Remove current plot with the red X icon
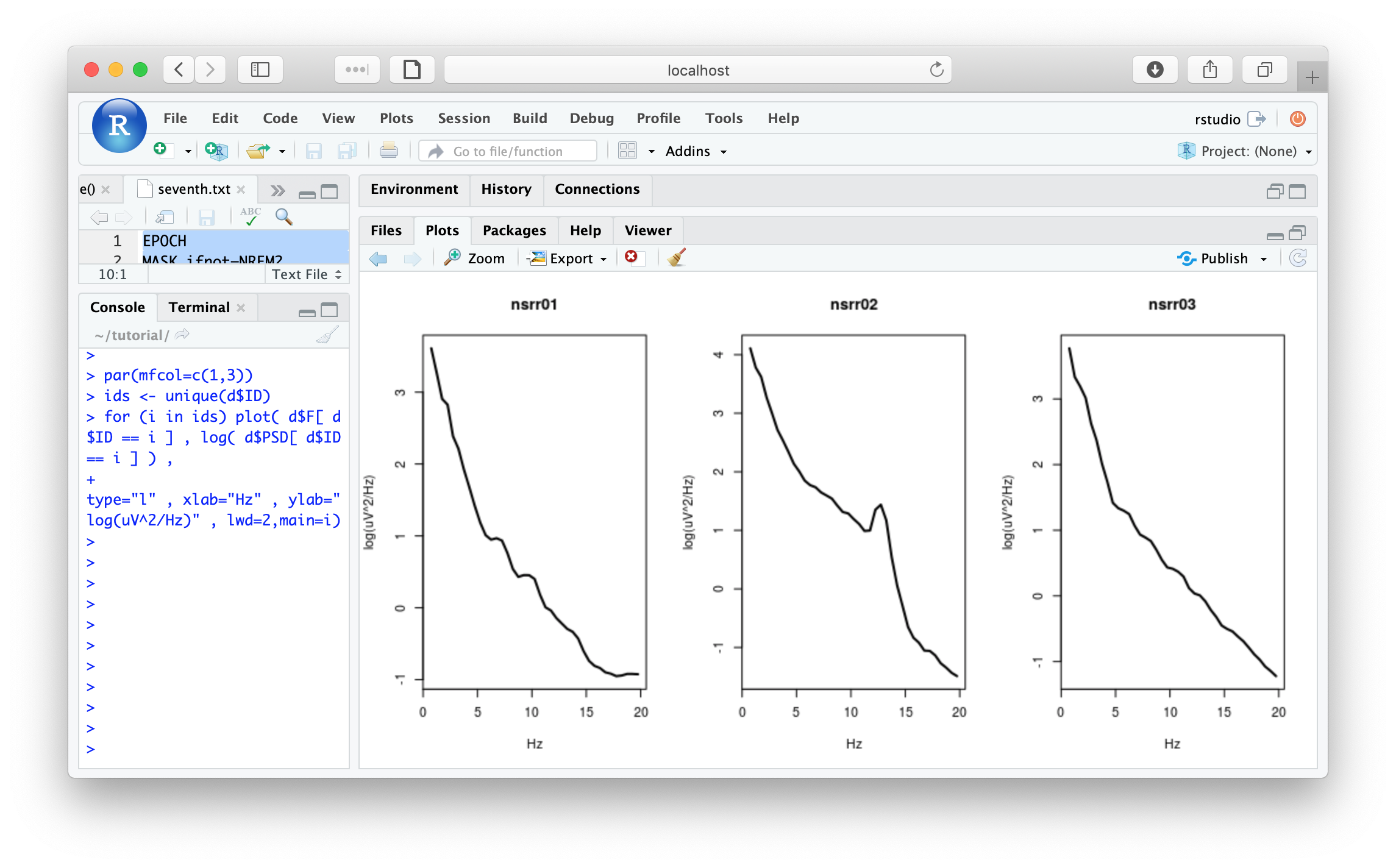 click(x=632, y=257)
